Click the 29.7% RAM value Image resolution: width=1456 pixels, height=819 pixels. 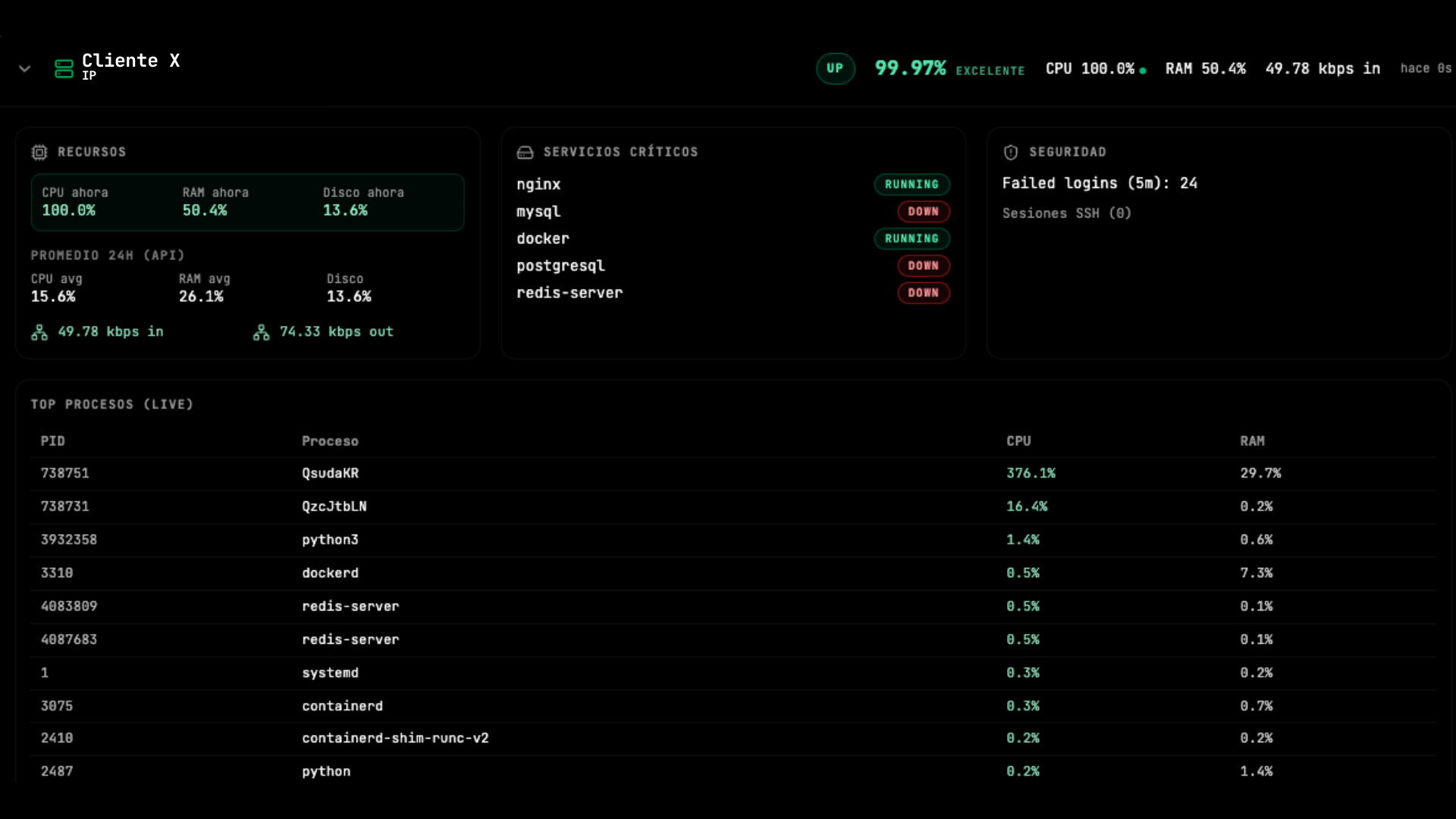coord(1260,473)
